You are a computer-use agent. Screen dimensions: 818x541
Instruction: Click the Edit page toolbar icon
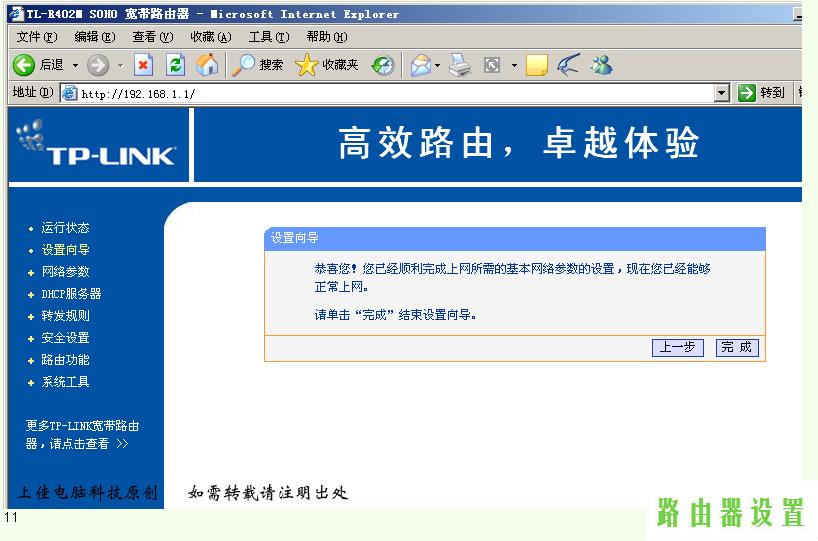tap(492, 65)
